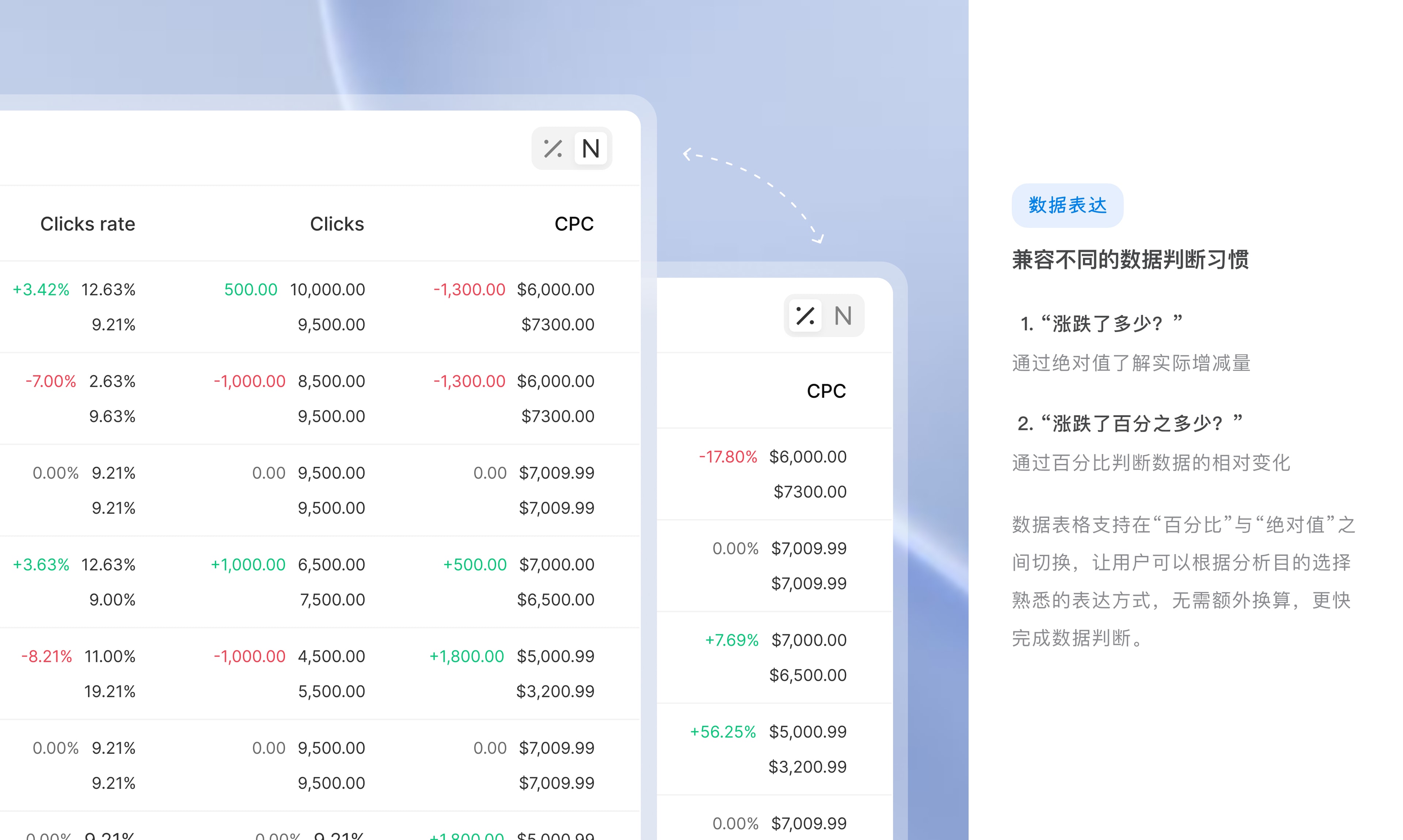
Task: Select the +7.69% CPC change
Action: click(x=731, y=639)
